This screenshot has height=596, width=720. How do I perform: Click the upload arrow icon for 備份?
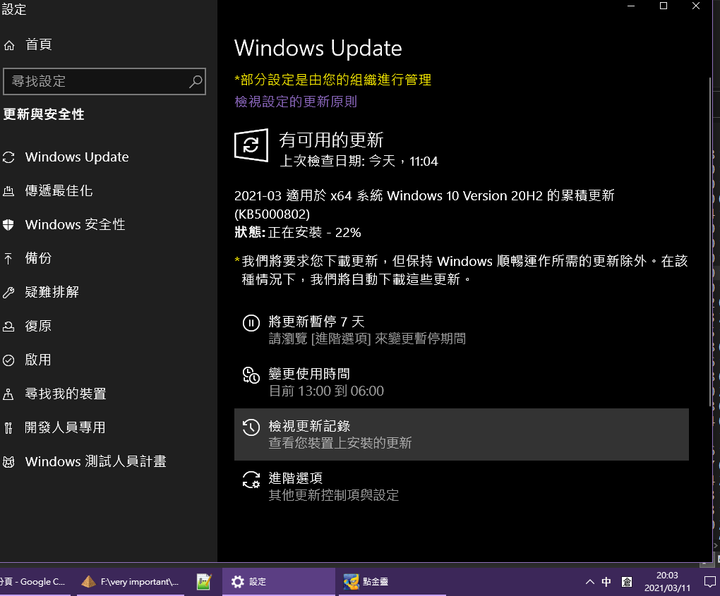(x=8, y=259)
